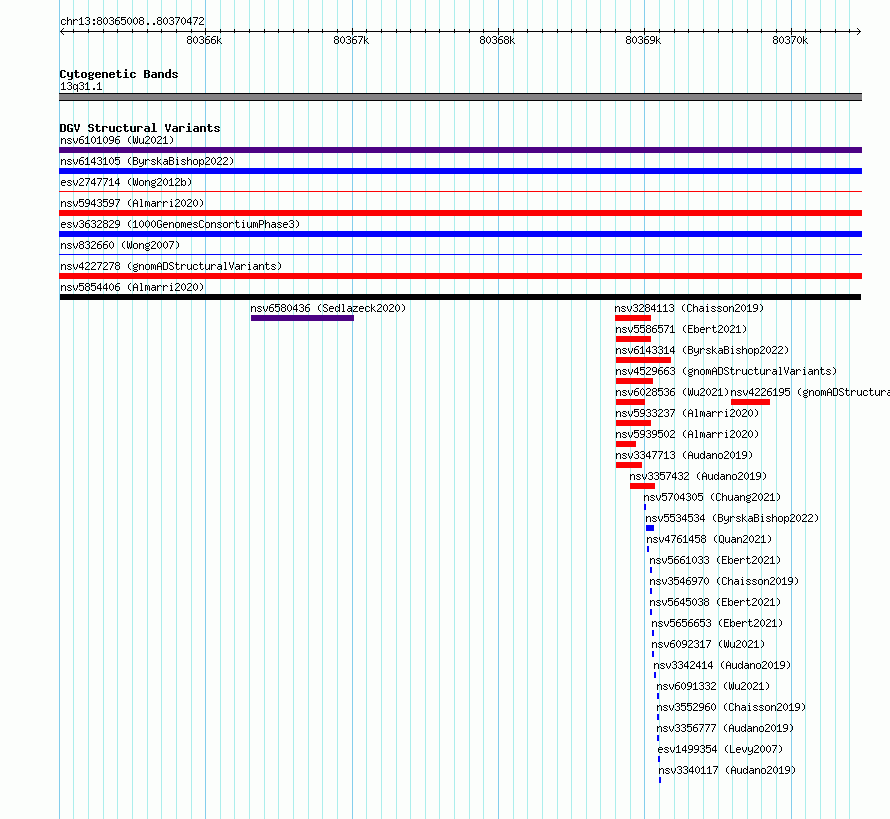This screenshot has width=890, height=819.
Task: Click the 80366k ruler mark
Action: pos(204,40)
